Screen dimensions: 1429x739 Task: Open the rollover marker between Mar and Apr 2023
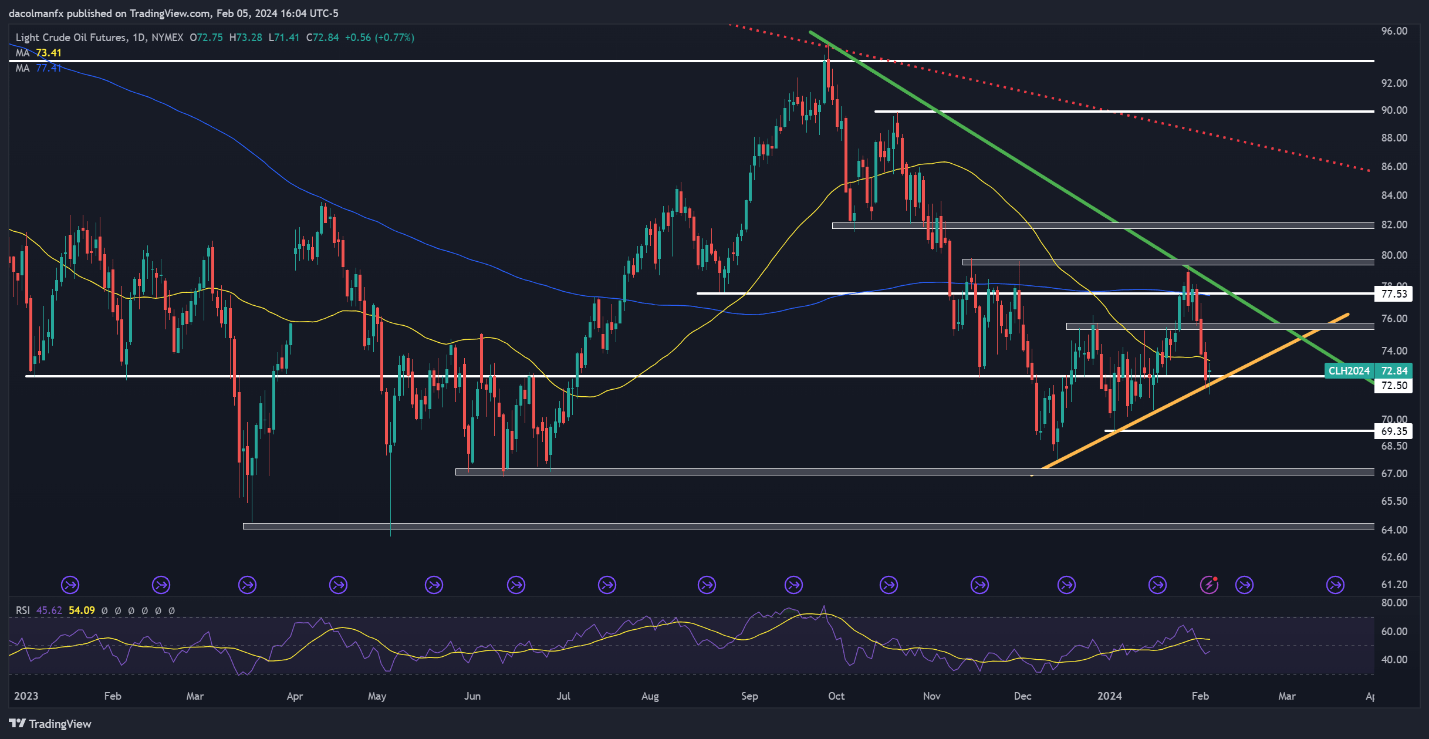click(x=248, y=583)
